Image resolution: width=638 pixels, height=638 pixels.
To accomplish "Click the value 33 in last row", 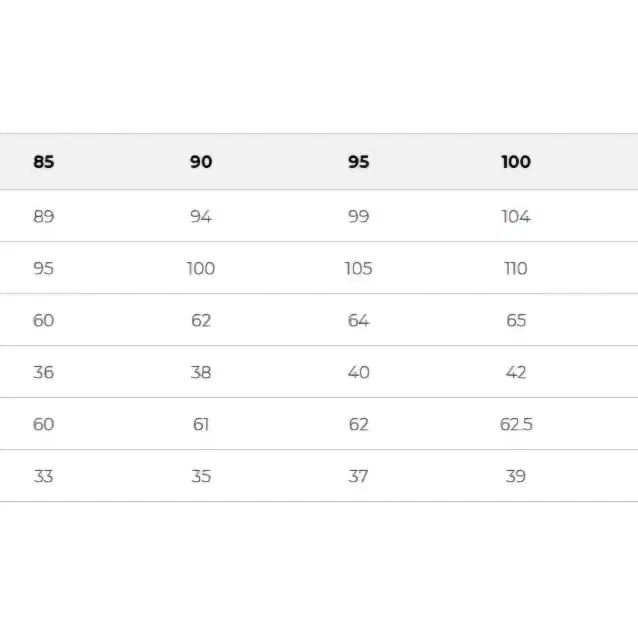I will click(44, 476).
